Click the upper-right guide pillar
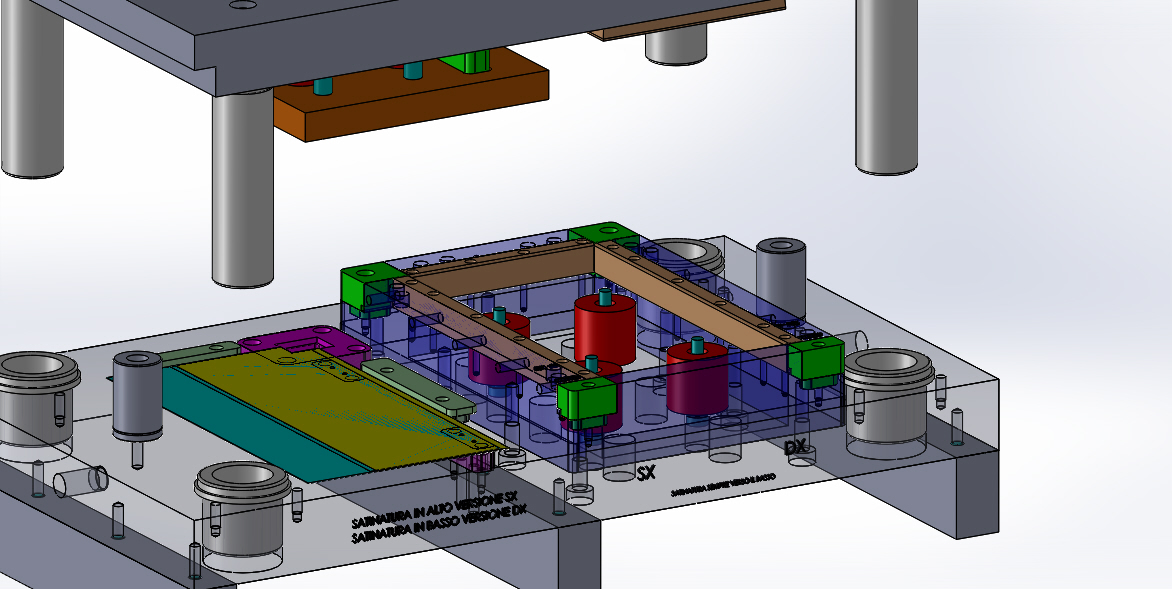 point(887,85)
